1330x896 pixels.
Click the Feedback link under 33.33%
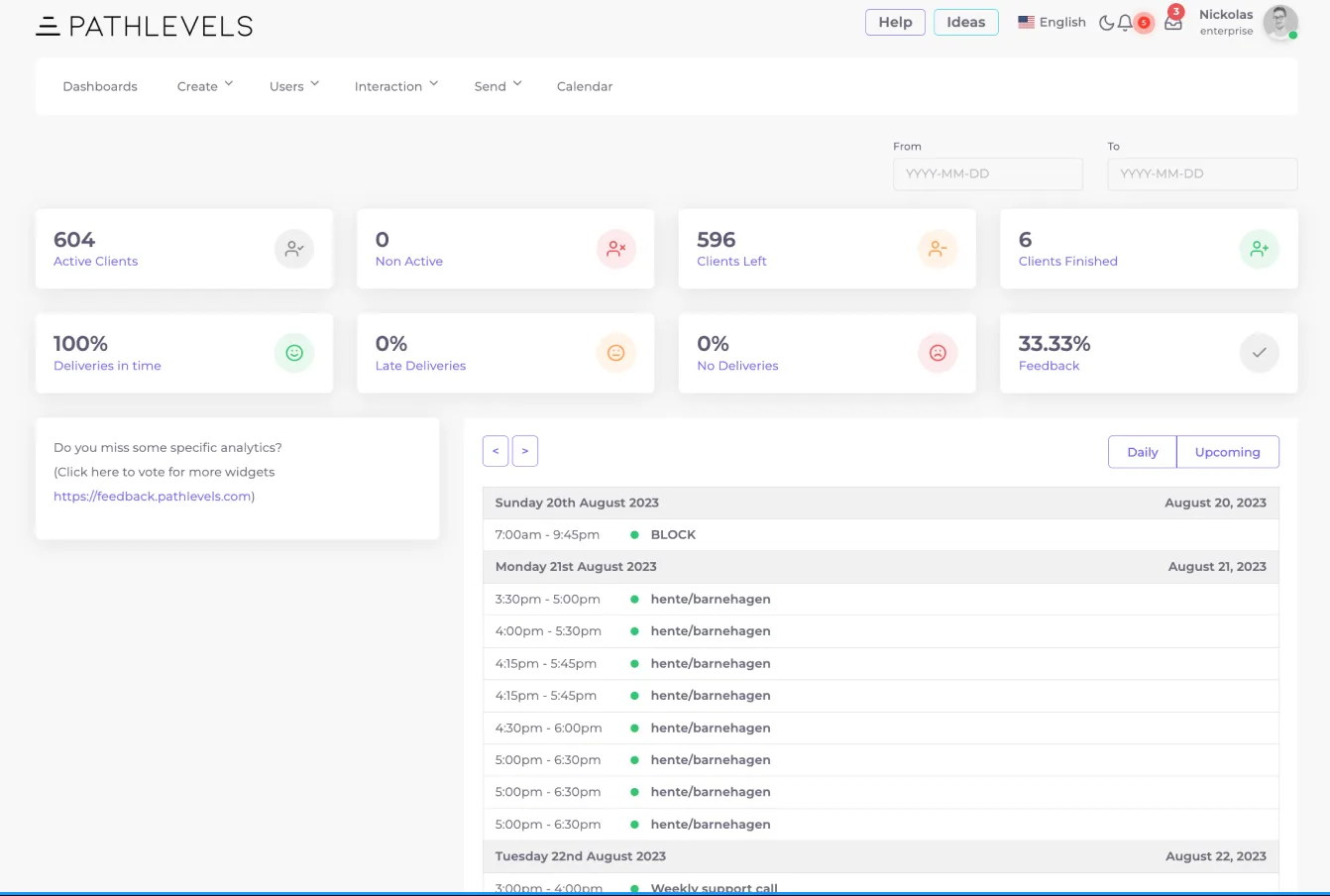1049,366
